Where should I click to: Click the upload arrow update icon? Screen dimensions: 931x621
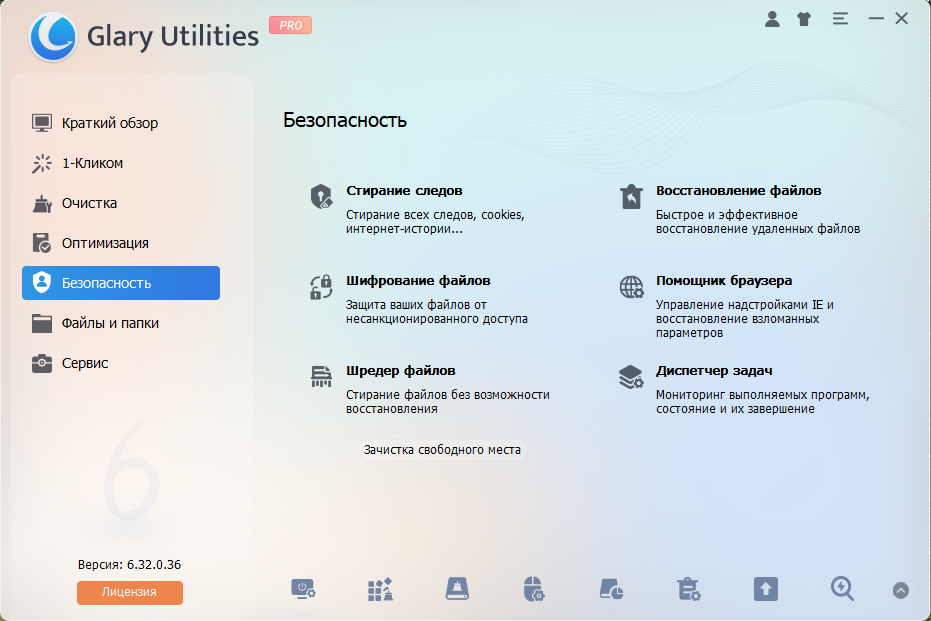765,589
